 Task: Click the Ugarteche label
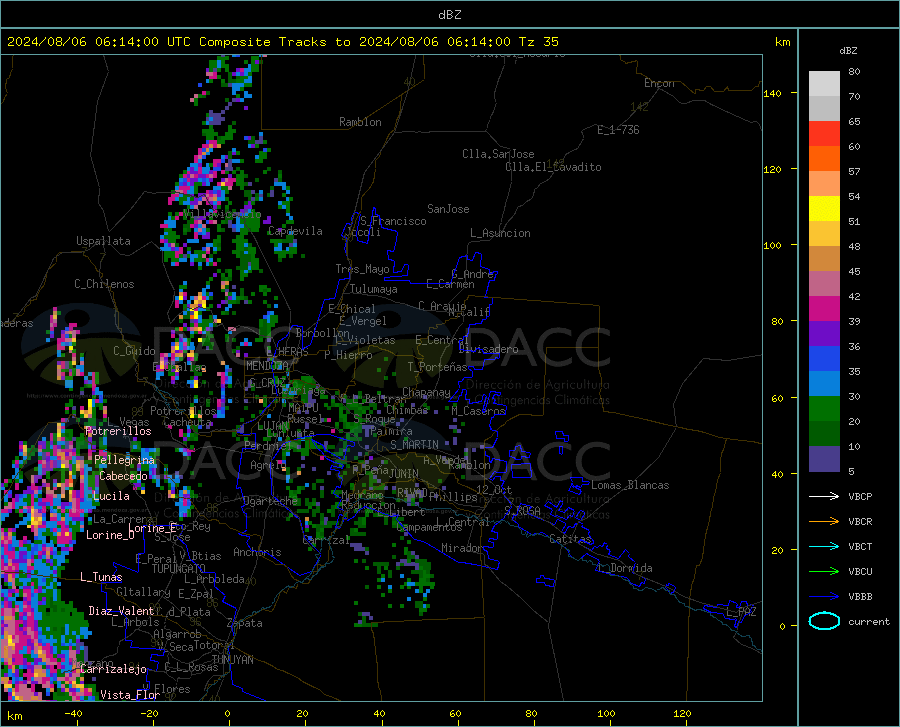pyautogui.click(x=270, y=501)
